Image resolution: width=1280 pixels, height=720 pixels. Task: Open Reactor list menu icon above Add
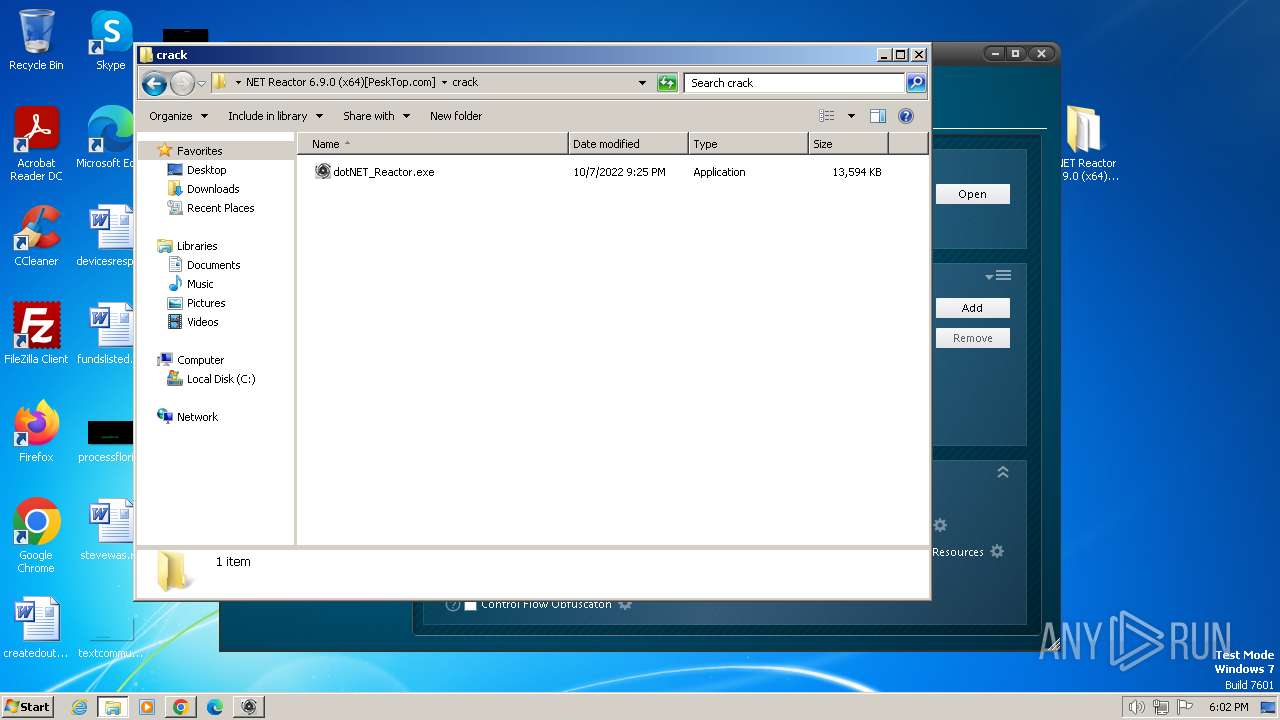click(998, 275)
